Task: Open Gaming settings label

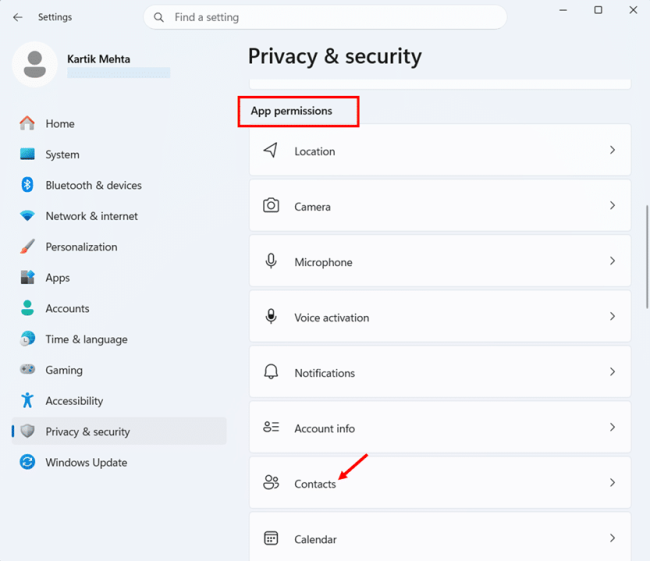Action: click(64, 370)
